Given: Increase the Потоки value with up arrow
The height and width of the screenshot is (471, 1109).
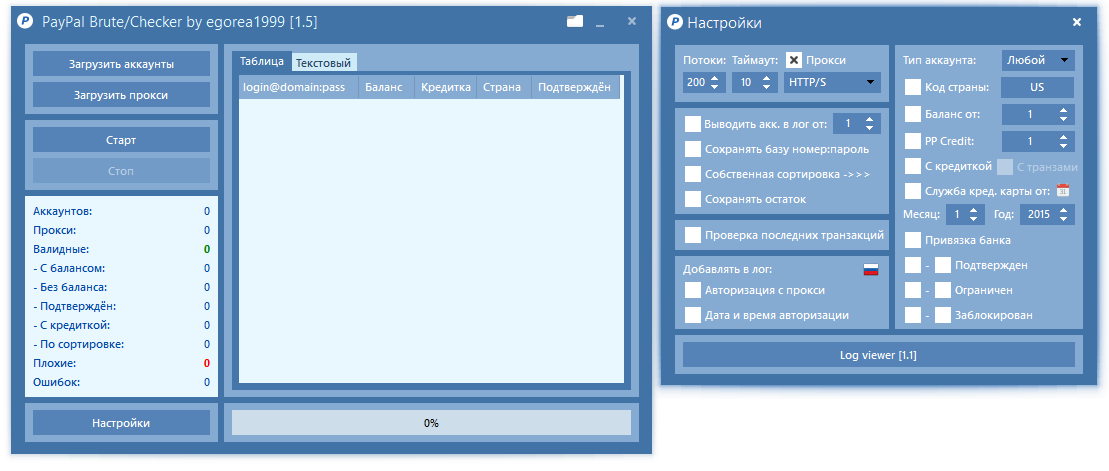Looking at the screenshot, I should [x=714, y=78].
